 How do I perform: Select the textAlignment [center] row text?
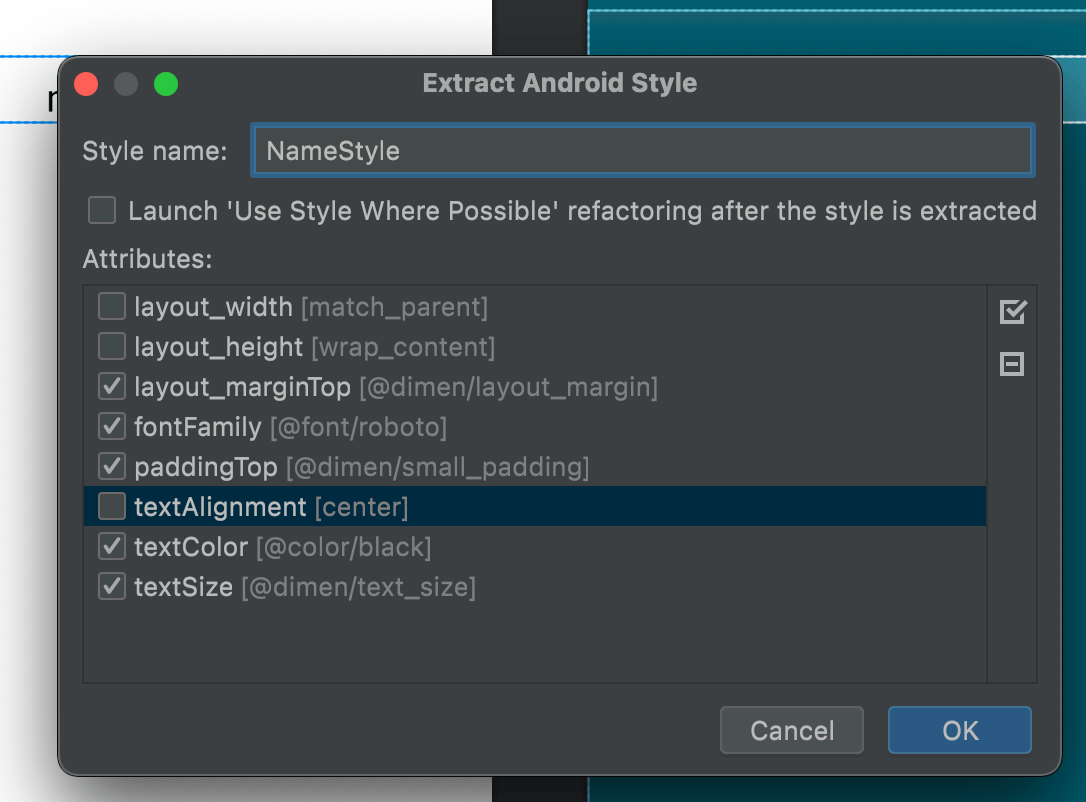point(271,507)
